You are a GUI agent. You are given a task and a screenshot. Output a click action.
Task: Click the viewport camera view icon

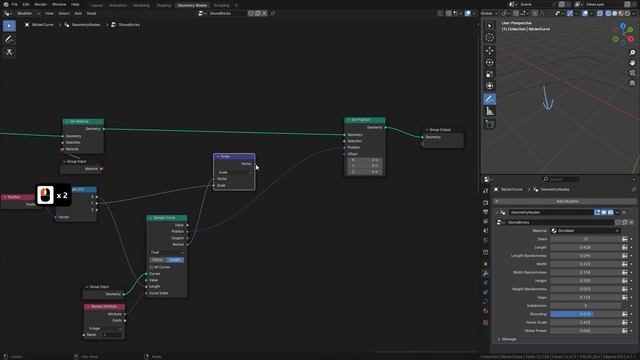coord(632,73)
